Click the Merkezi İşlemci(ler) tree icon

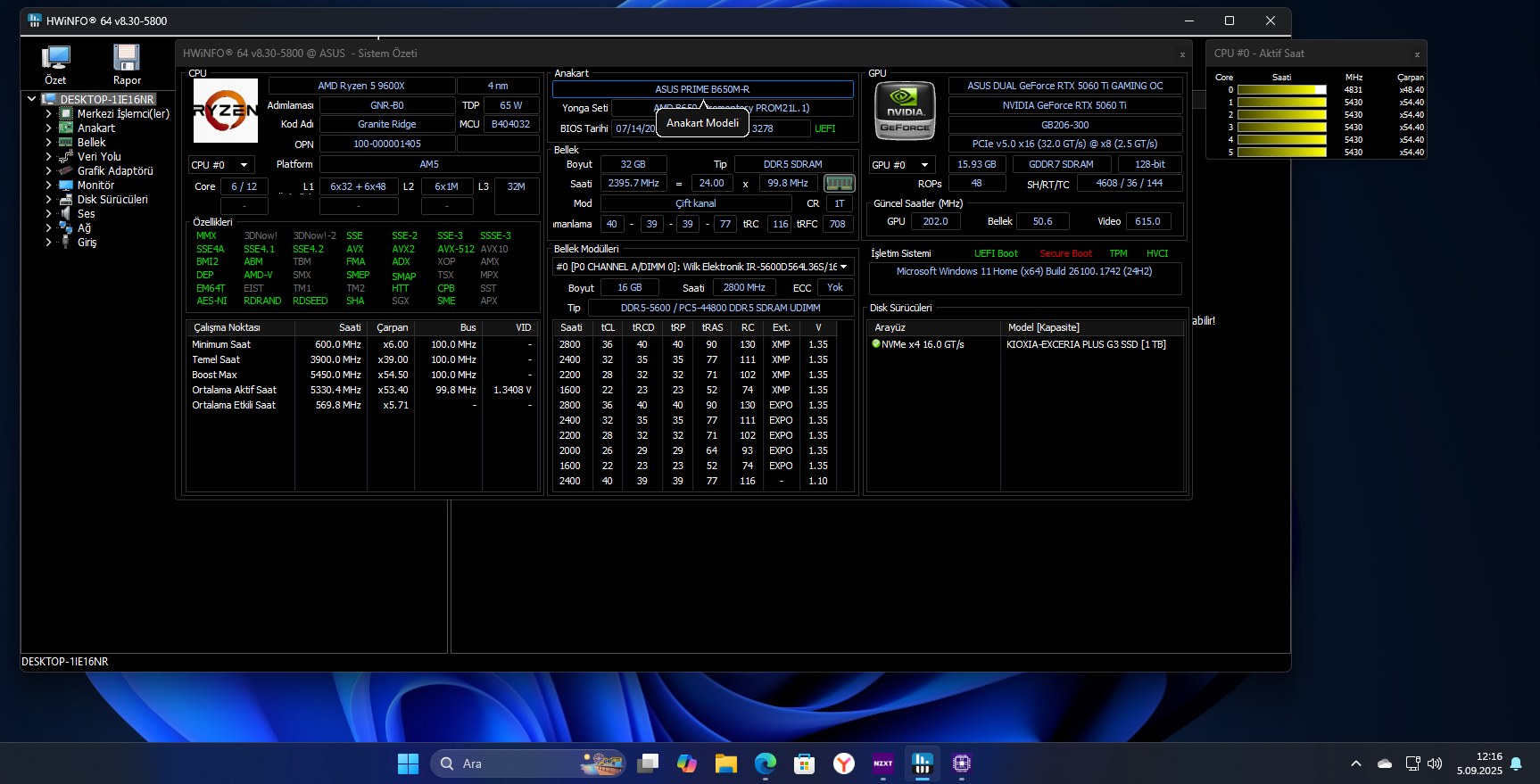(66, 114)
